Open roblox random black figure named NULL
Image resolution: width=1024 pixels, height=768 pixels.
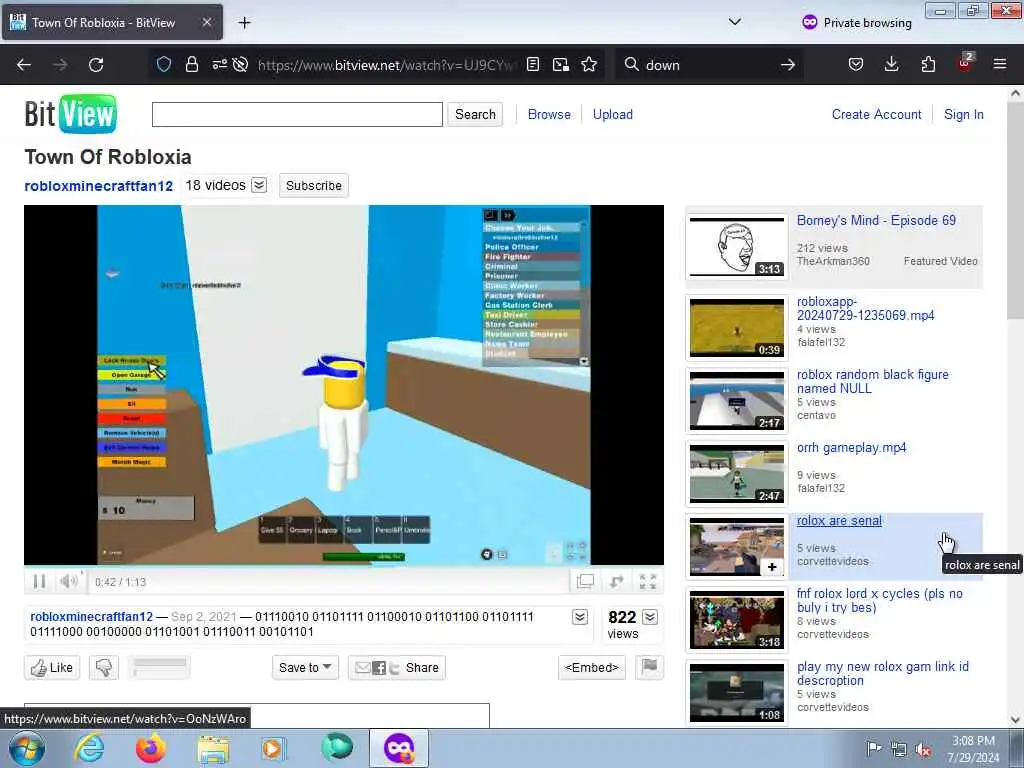coord(872,381)
